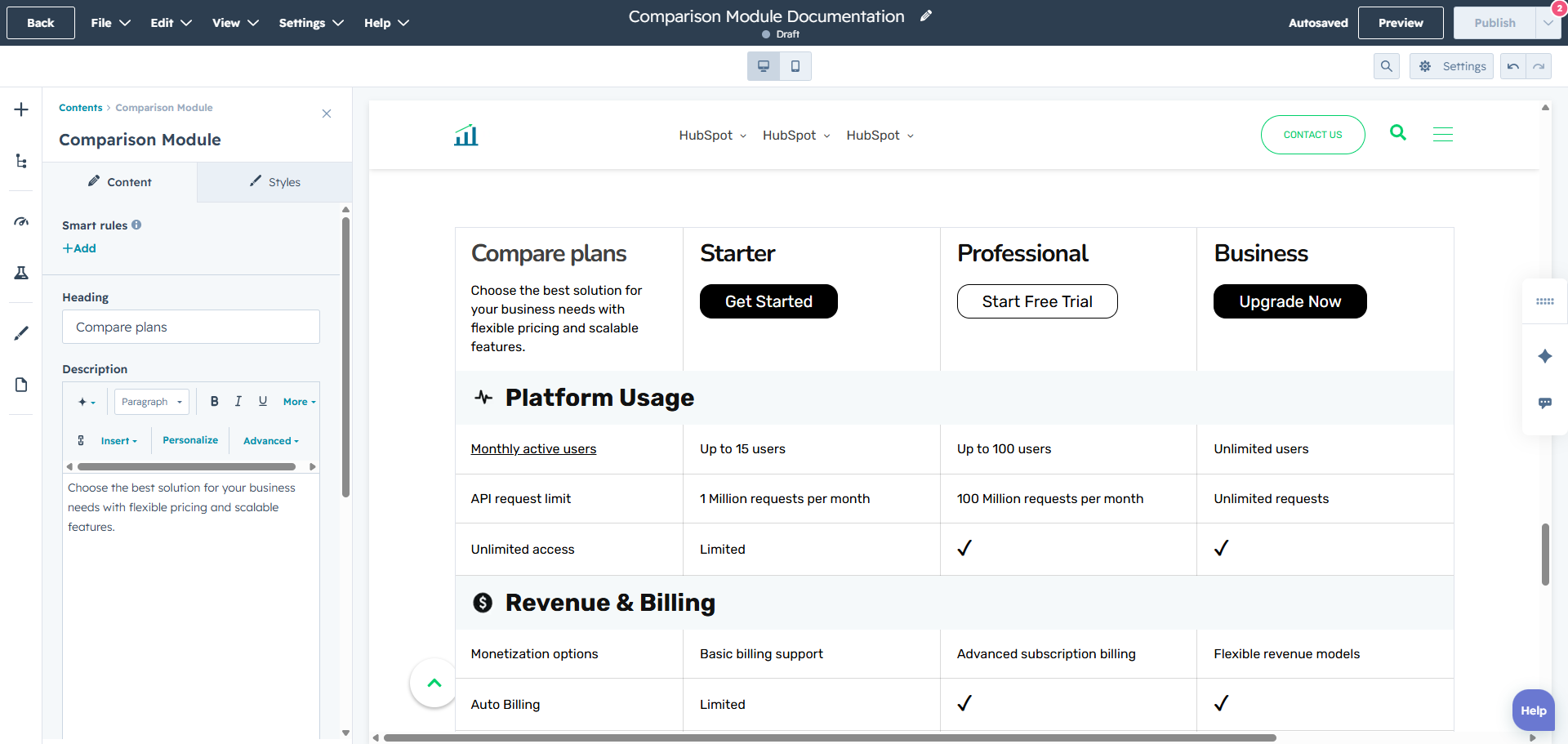Image resolution: width=1568 pixels, height=744 pixels.
Task: Click the bar chart logo in page header
Action: (466, 135)
